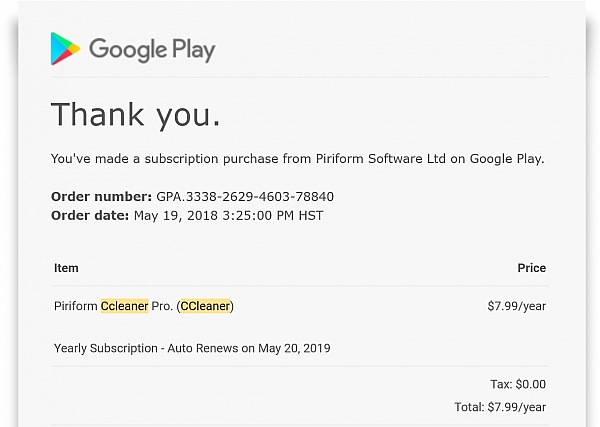Click the "Order number:" bold label

(102, 197)
